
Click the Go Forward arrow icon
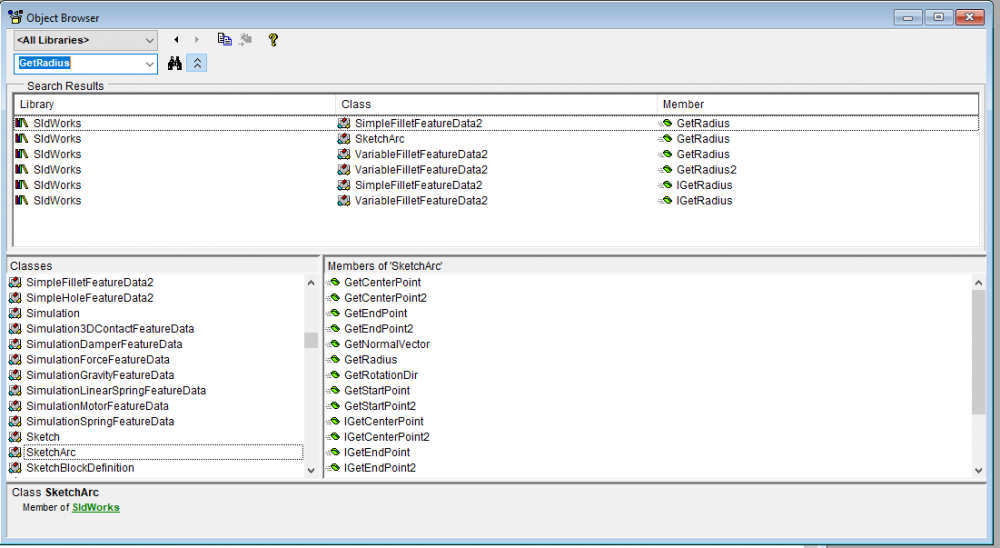pos(196,40)
